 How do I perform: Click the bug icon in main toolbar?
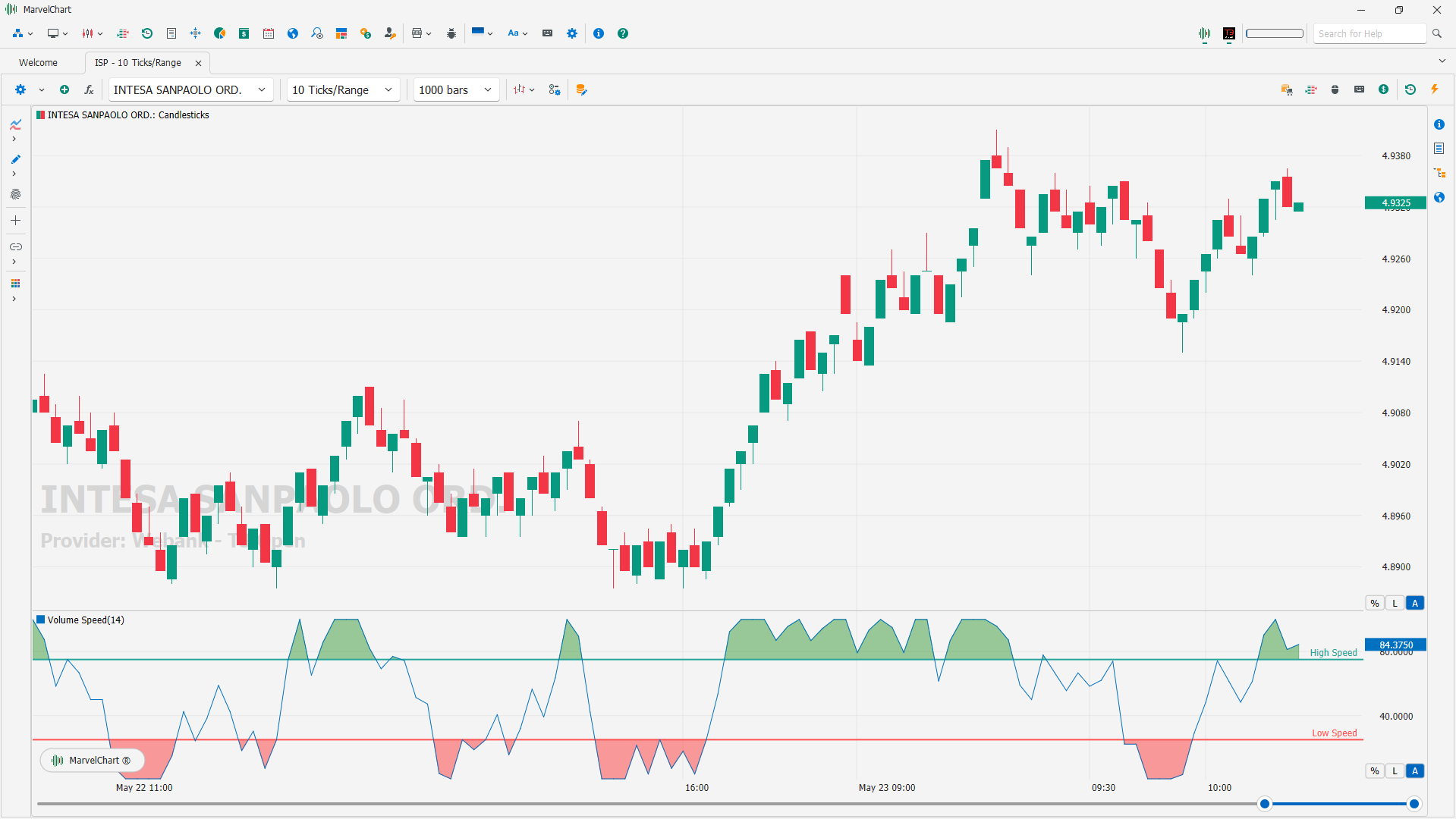(x=451, y=33)
